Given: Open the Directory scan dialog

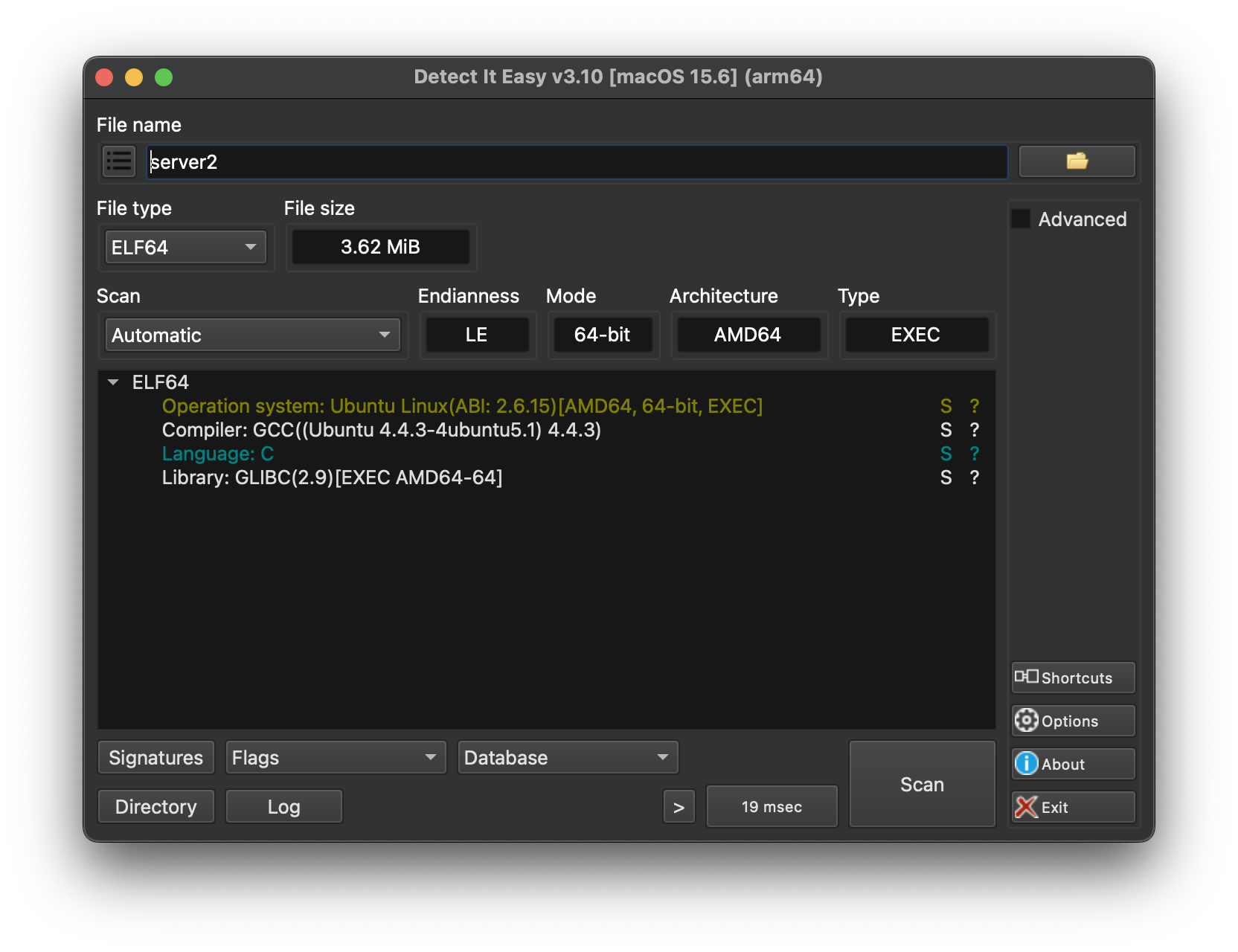Looking at the screenshot, I should click(155, 806).
